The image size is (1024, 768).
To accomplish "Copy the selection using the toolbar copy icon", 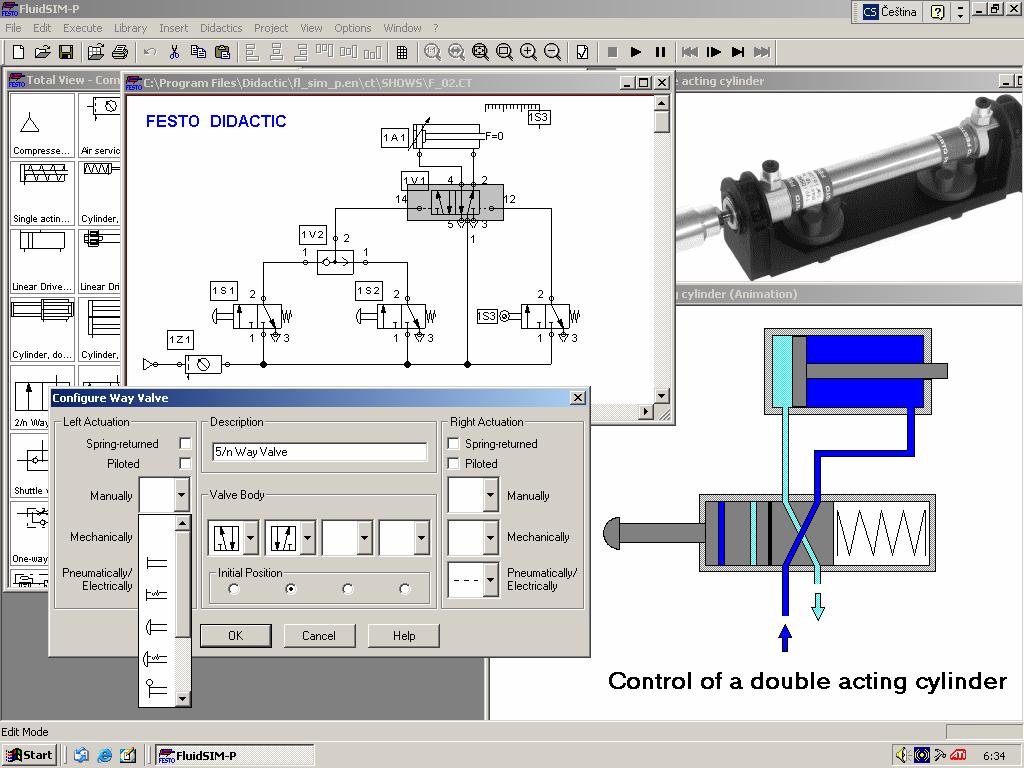I will tap(198, 52).
